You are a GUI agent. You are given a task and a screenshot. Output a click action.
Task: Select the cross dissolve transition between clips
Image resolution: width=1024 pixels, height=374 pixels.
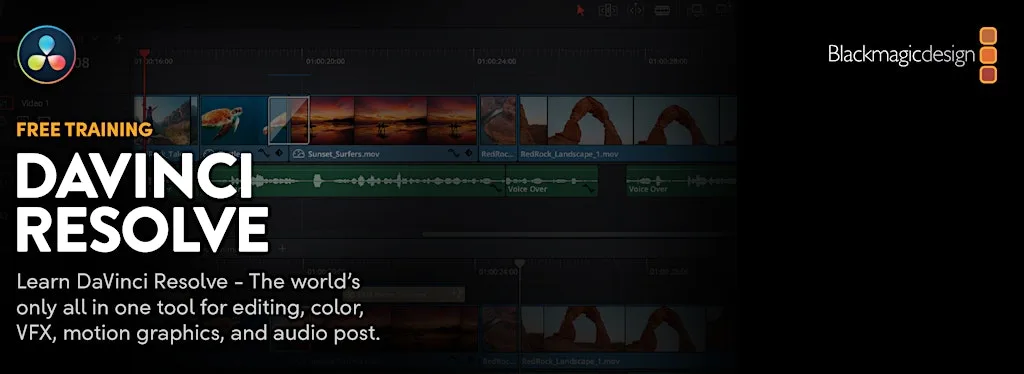click(289, 120)
